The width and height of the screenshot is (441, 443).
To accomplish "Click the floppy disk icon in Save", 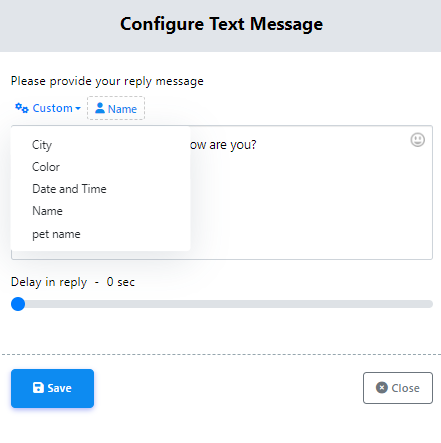I will 38,388.
